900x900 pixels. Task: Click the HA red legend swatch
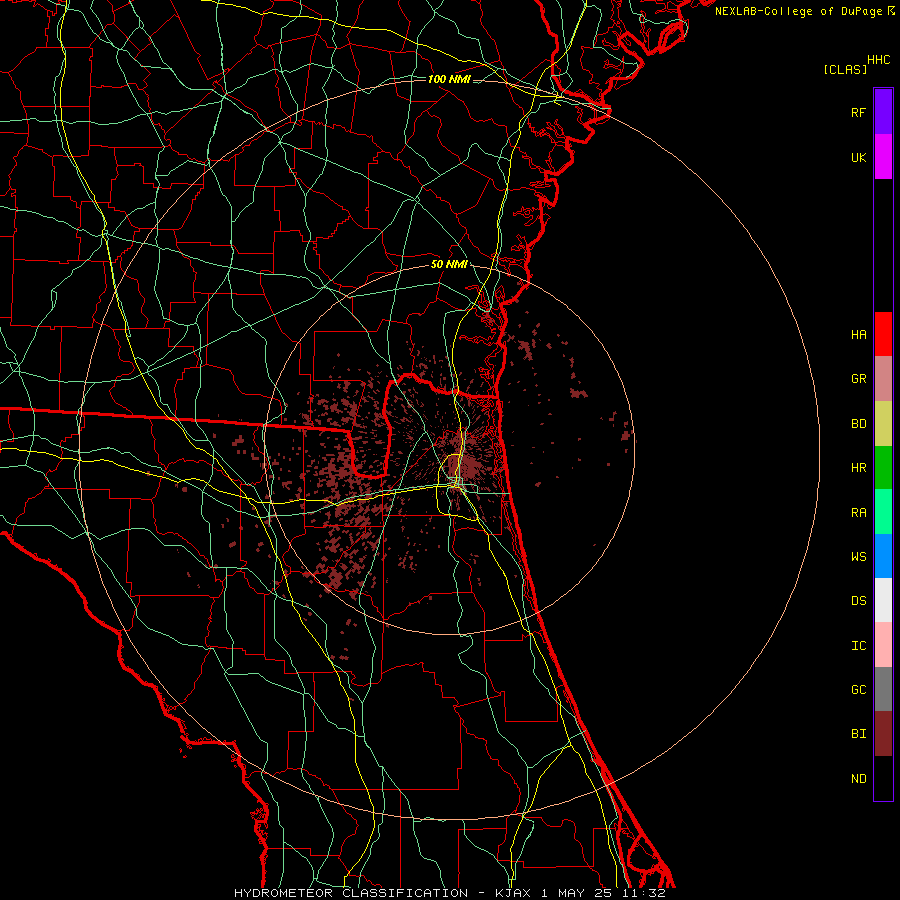coord(883,334)
